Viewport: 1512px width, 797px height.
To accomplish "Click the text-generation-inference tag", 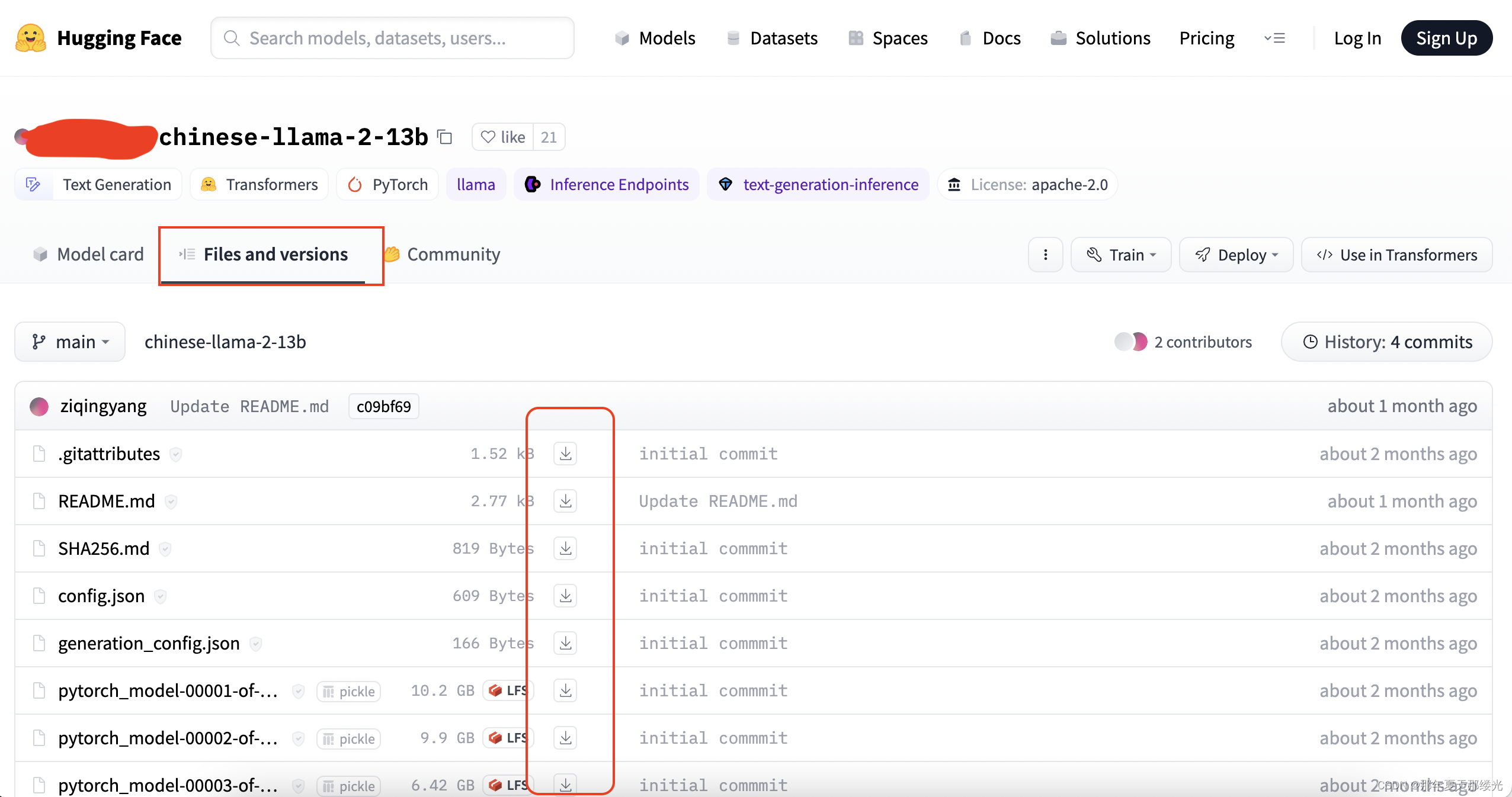I will point(818,185).
